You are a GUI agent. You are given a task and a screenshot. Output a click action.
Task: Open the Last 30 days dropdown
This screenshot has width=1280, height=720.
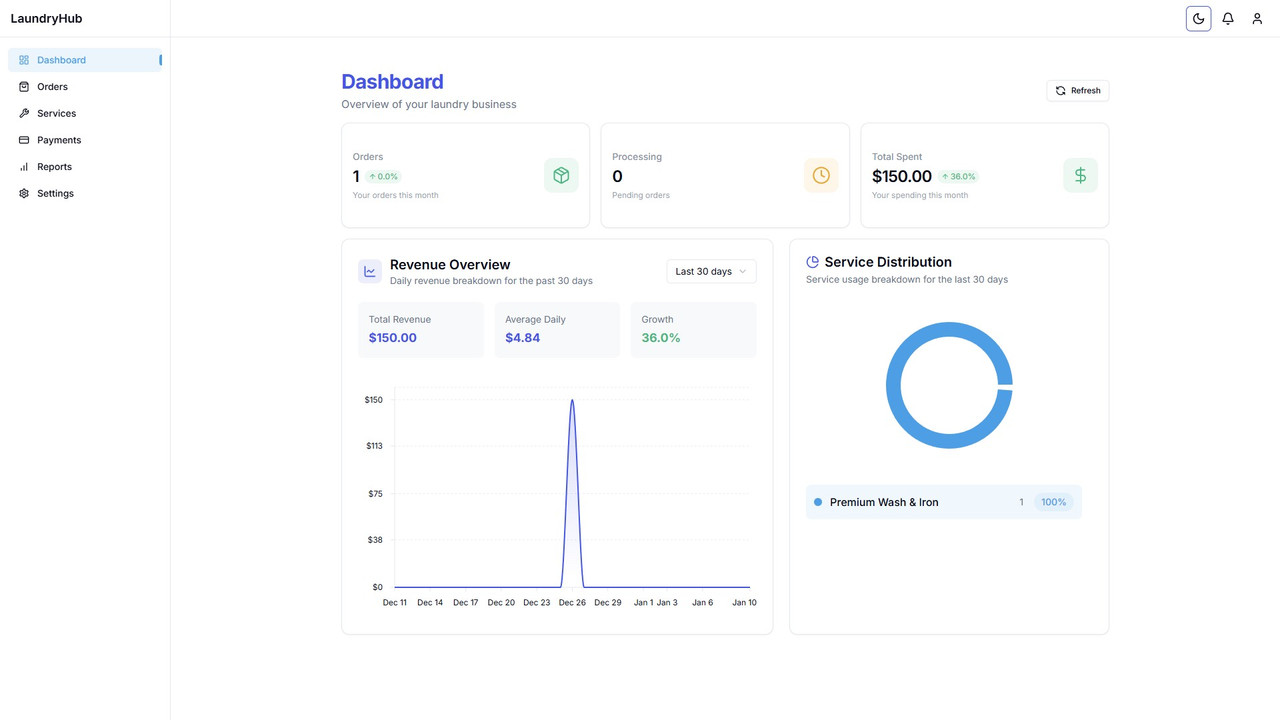tap(710, 270)
